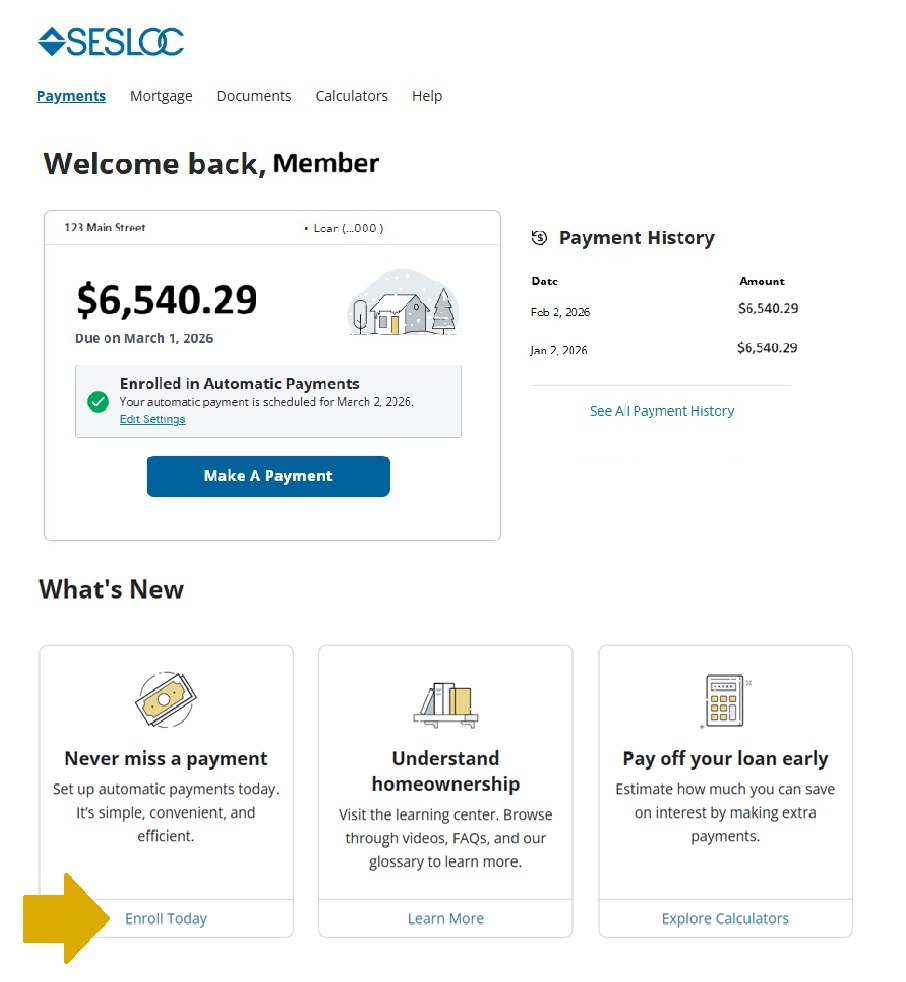
Task: Click the yellow arrow pointing at Enroll Today
Action: [62, 918]
